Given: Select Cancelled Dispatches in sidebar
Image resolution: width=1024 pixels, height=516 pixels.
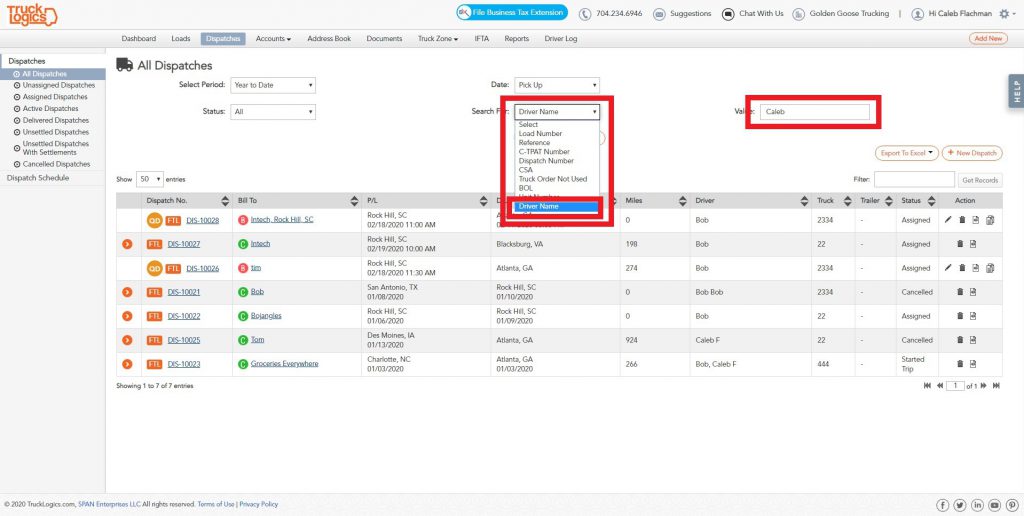Looking at the screenshot, I should pos(56,164).
